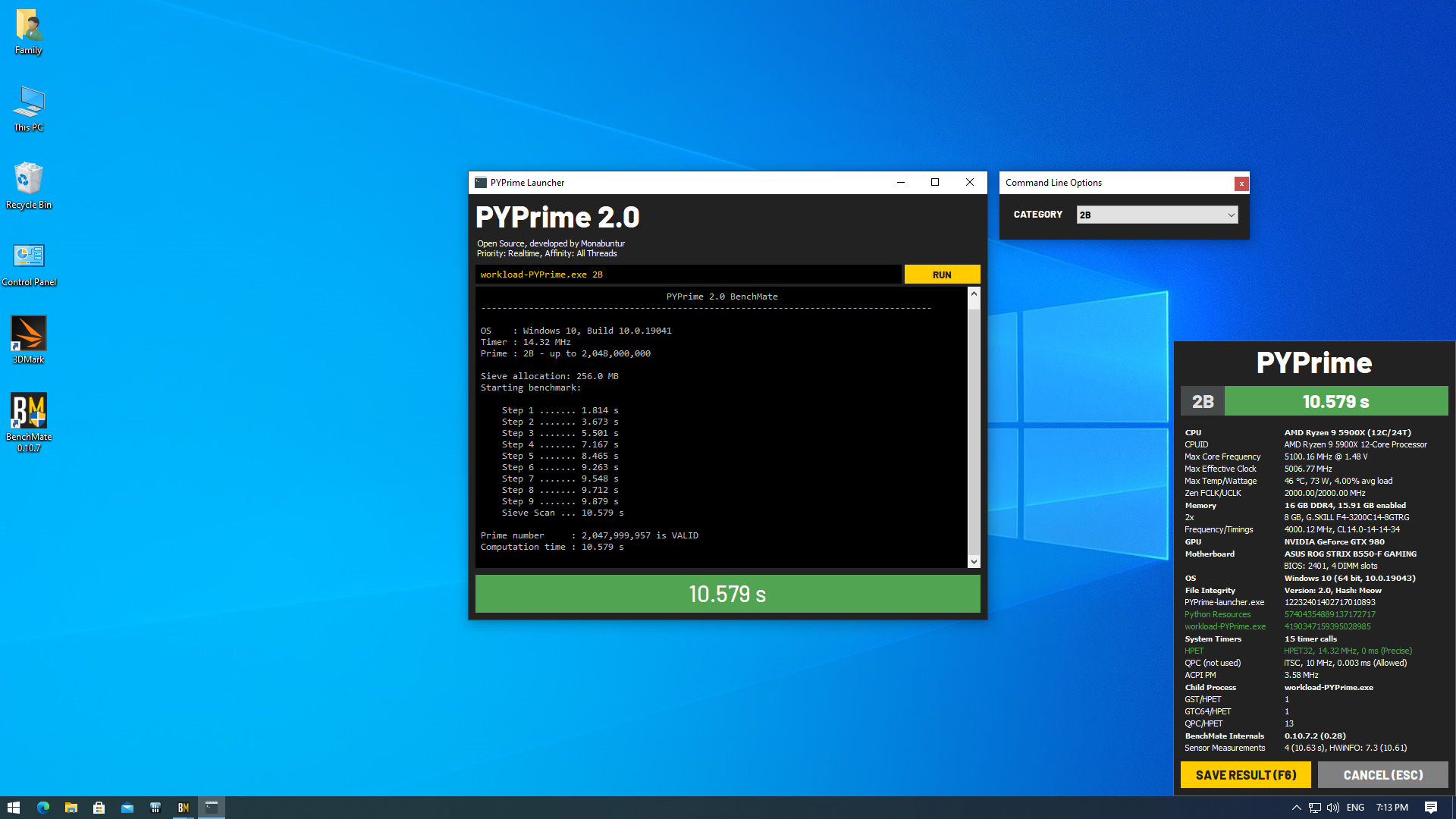
Task: Click the output scrollbar up arrow
Action: (x=974, y=293)
